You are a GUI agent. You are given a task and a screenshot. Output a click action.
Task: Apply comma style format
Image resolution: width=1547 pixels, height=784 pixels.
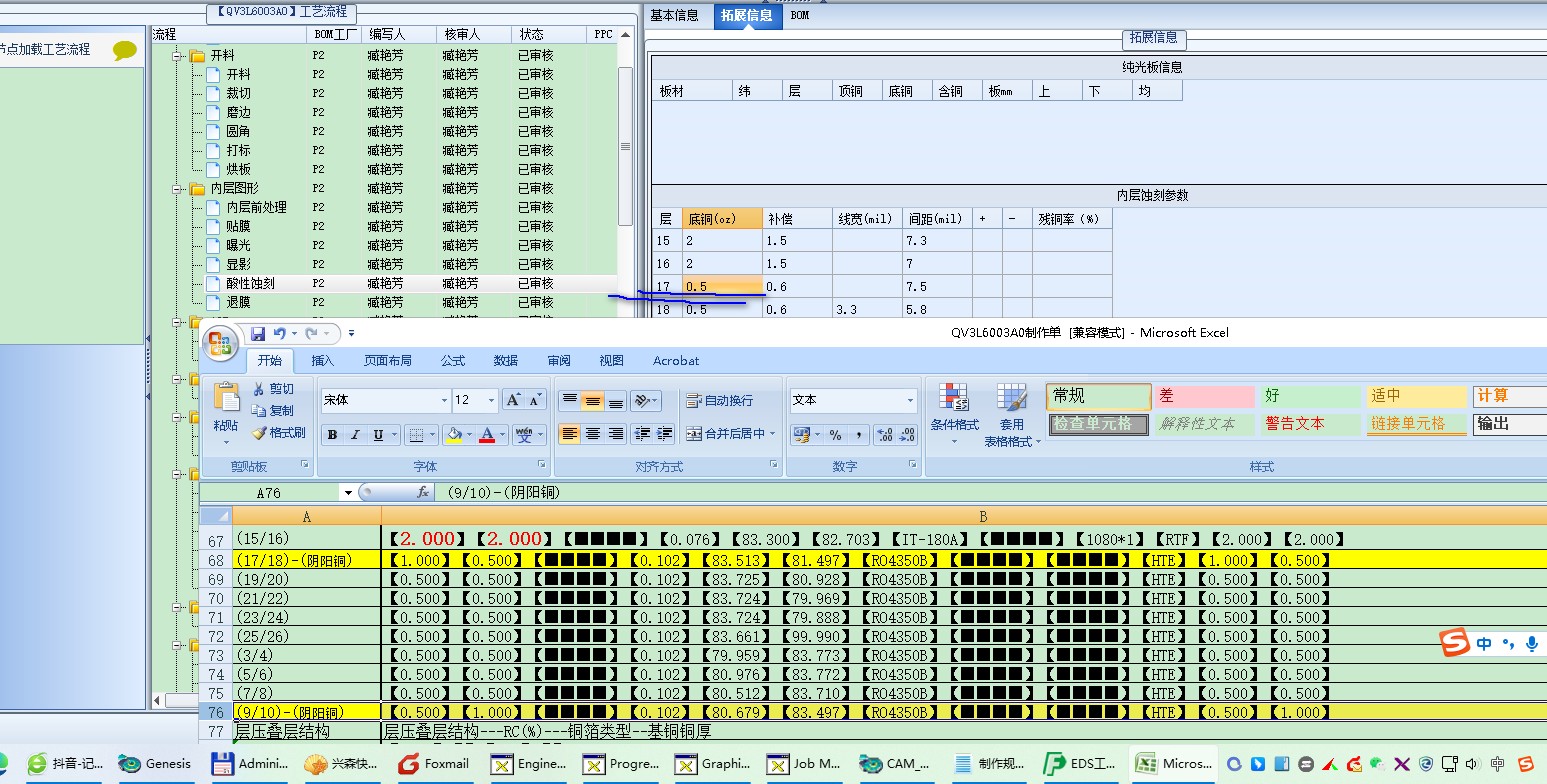(x=859, y=435)
